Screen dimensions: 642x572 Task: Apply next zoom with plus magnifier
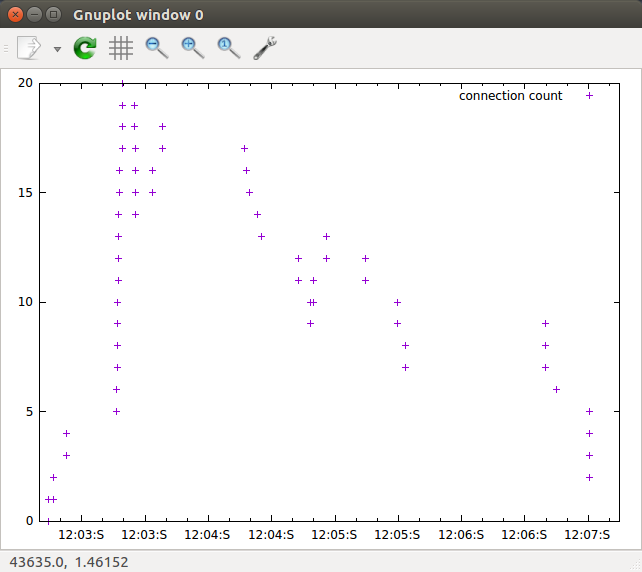(192, 47)
